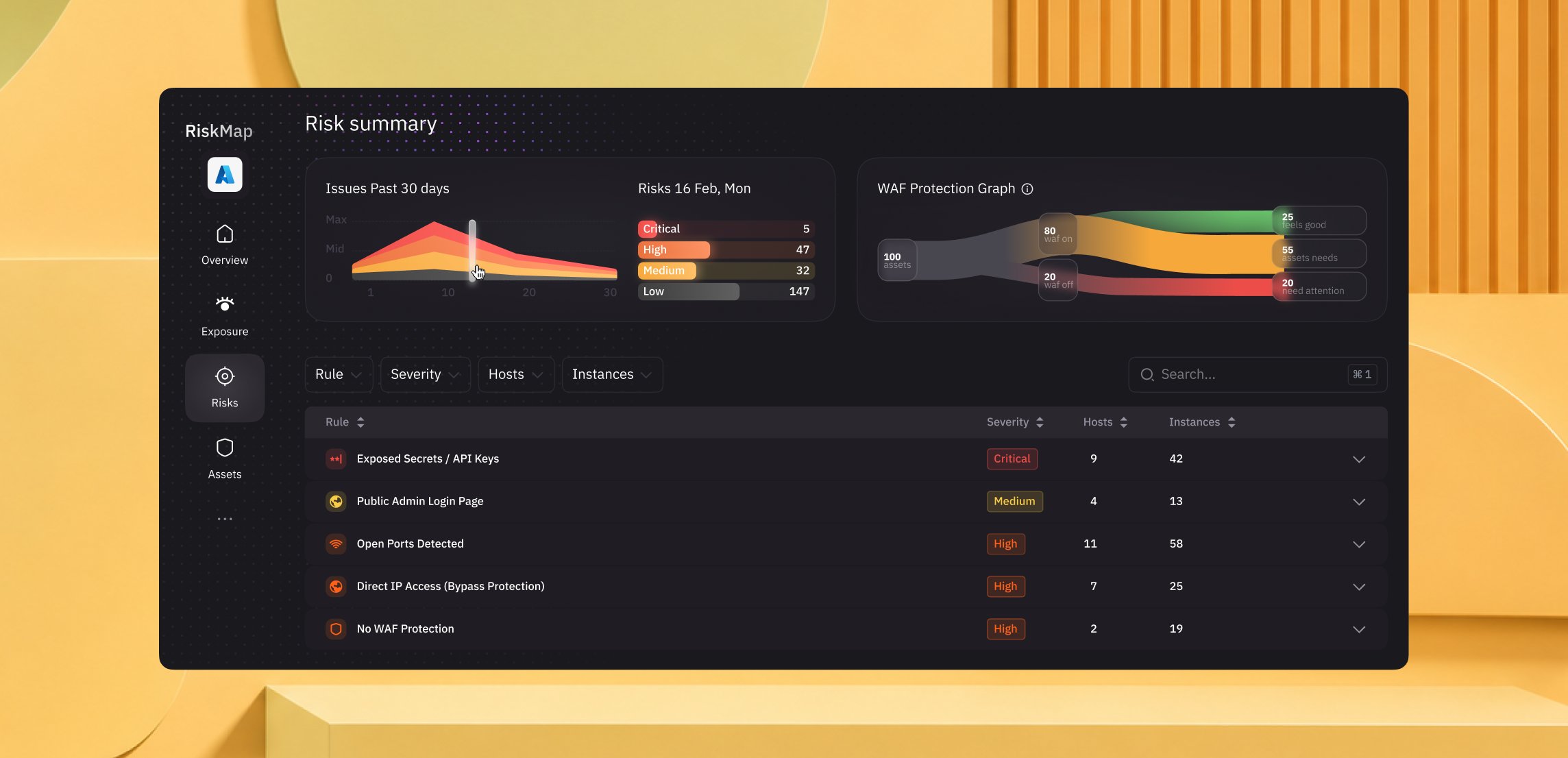Open the Instances filter dropdown
This screenshot has height=758, width=1568.
[612, 375]
